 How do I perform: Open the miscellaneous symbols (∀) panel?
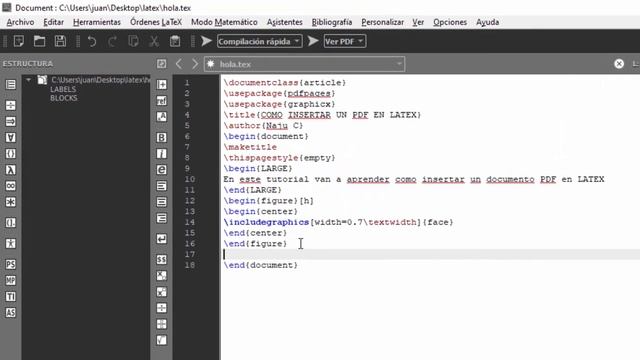pyautogui.click(x=11, y=138)
